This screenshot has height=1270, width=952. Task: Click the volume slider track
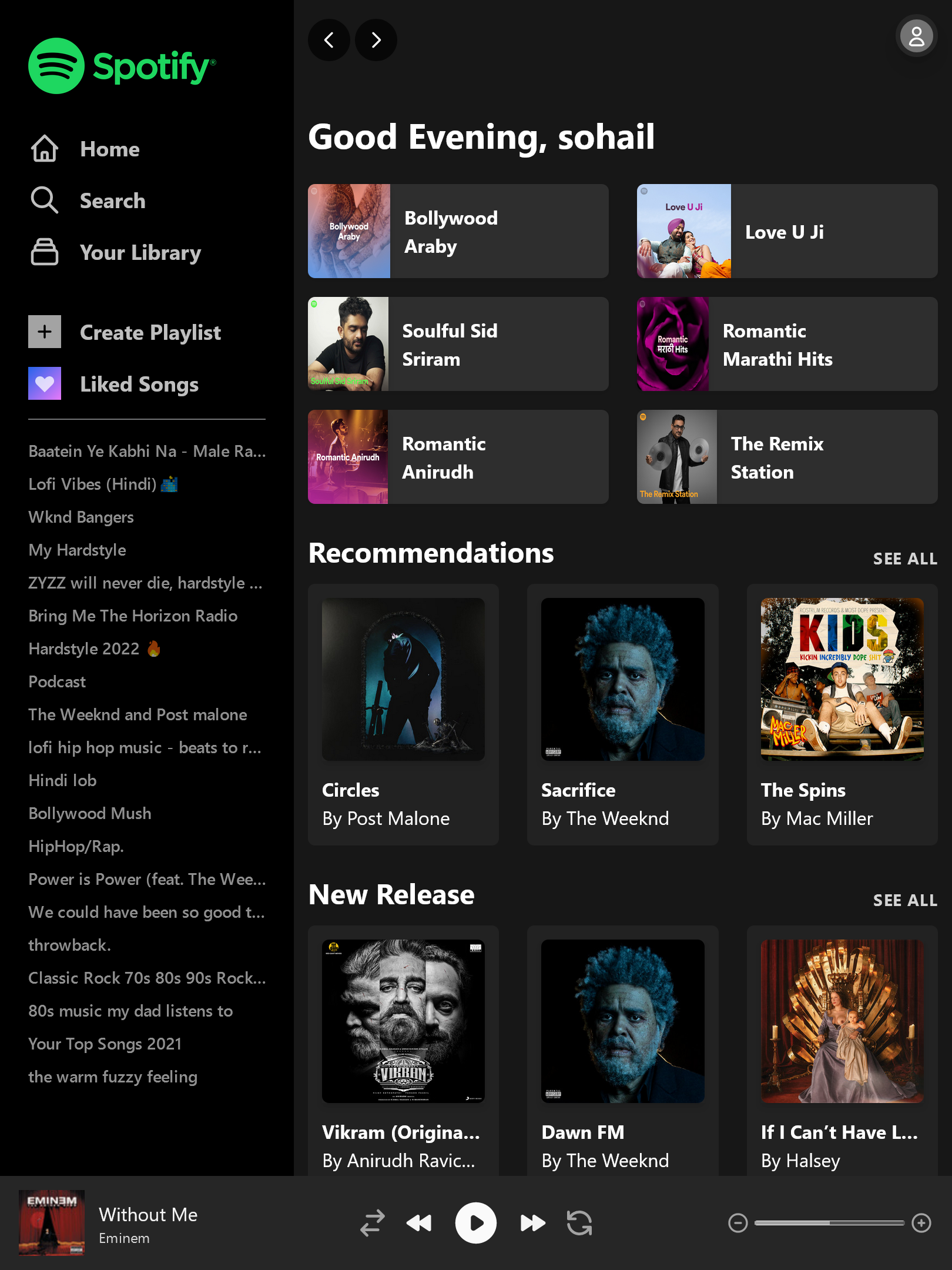829,1223
